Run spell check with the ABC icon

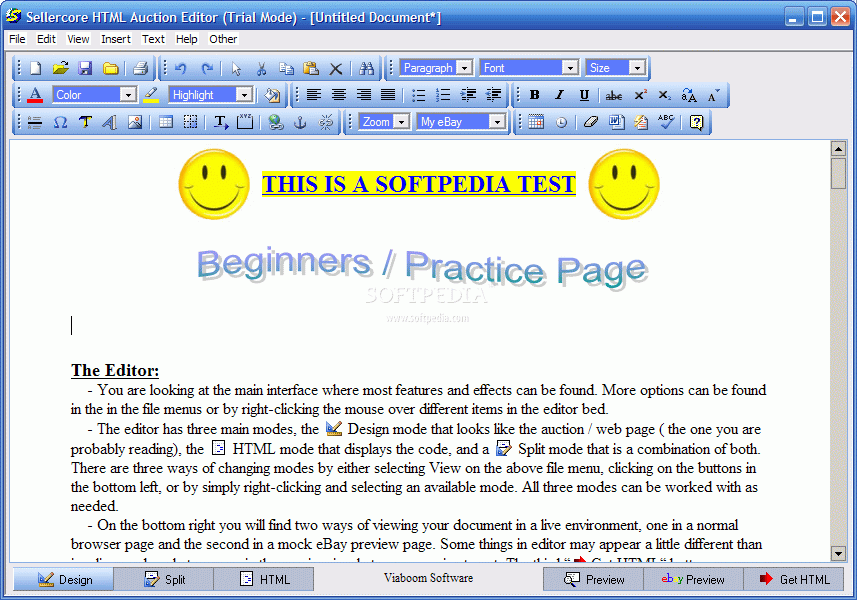click(x=666, y=121)
